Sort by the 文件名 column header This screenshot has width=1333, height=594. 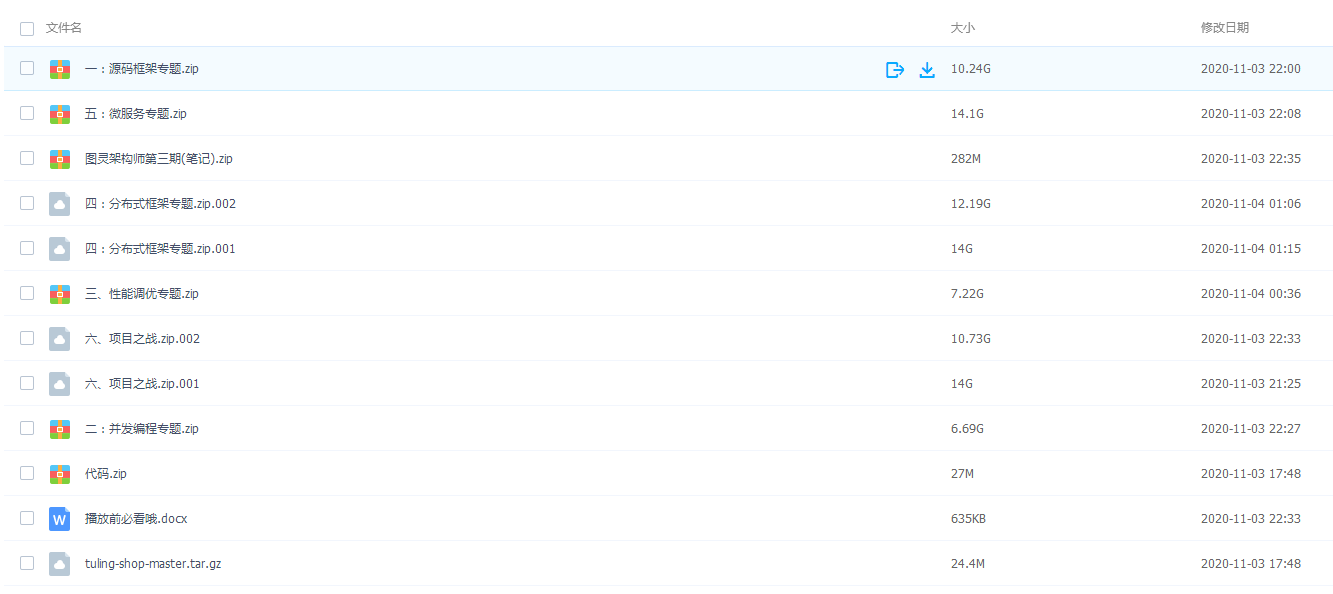64,28
